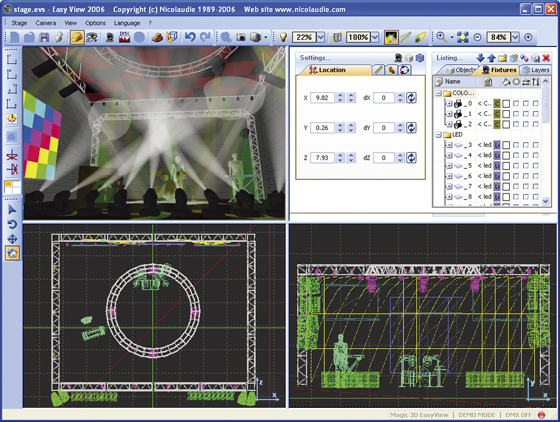Switch to the Layers tab

pos(536,70)
